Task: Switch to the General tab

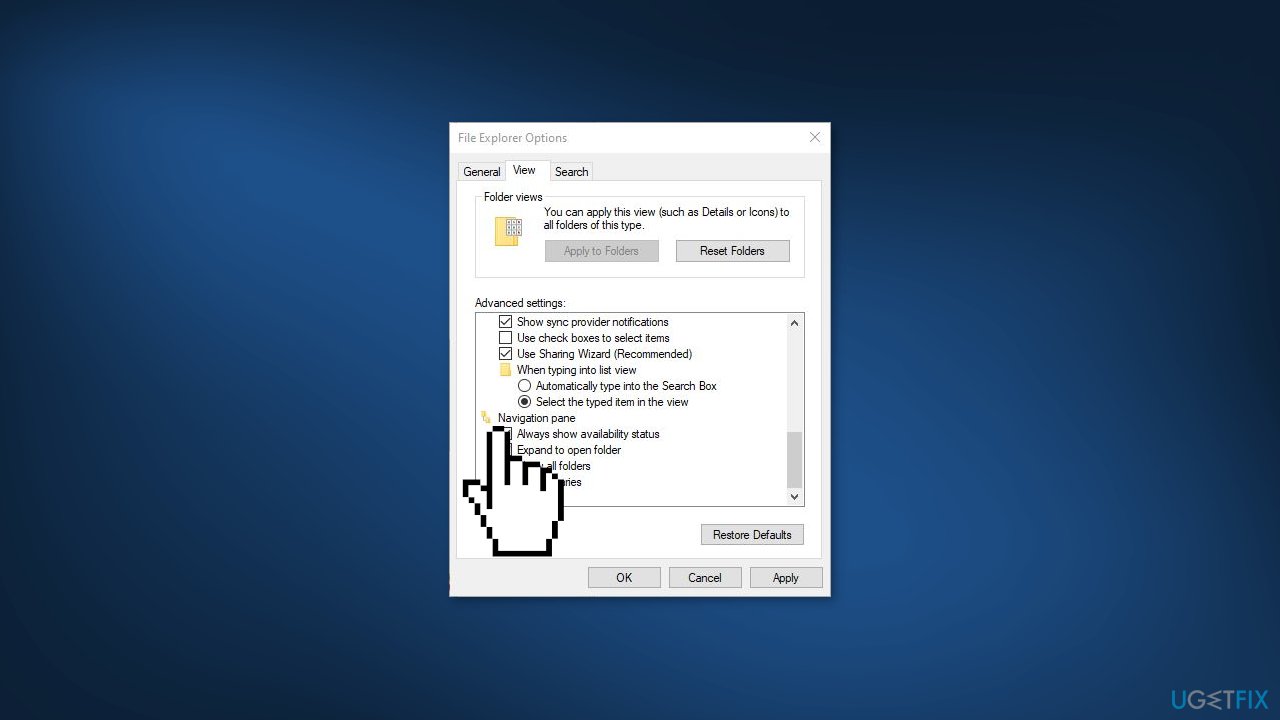Action: 481,171
